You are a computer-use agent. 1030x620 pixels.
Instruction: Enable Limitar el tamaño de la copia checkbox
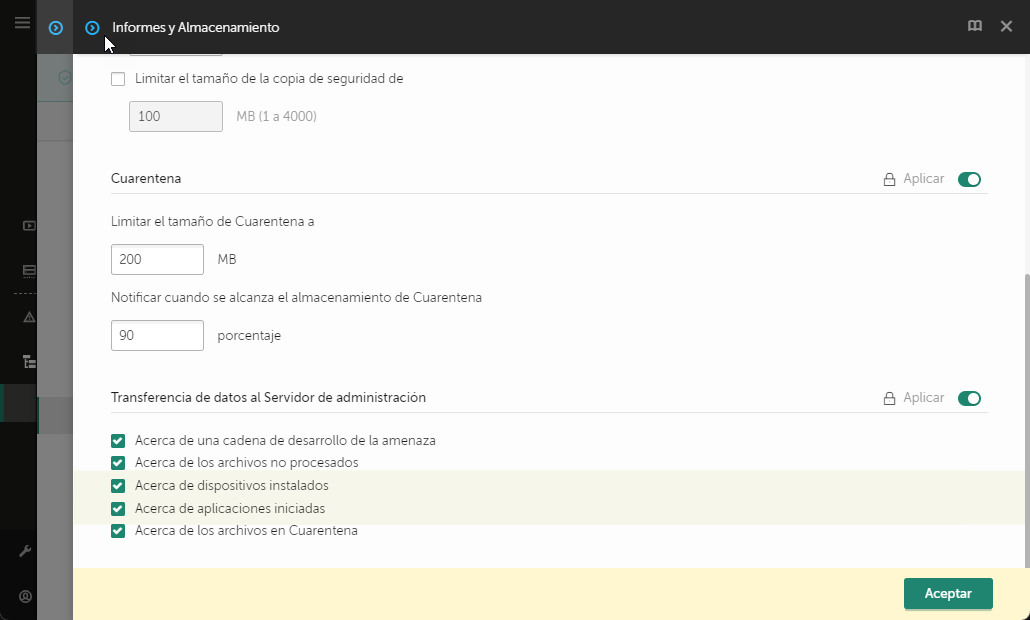[x=118, y=79]
